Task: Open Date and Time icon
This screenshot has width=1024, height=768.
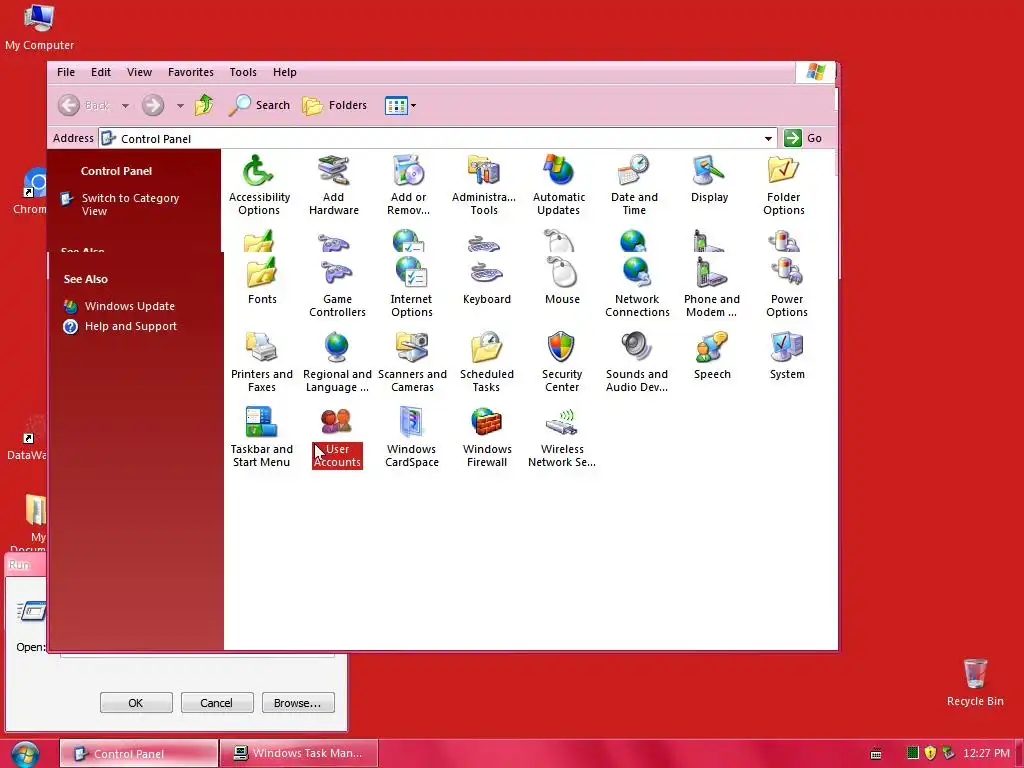Action: (x=634, y=185)
